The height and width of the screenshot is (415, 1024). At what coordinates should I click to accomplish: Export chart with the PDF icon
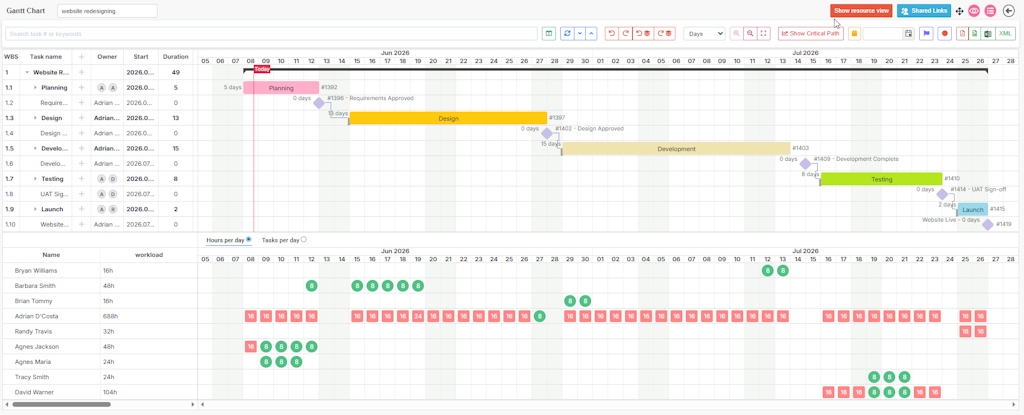(962, 33)
